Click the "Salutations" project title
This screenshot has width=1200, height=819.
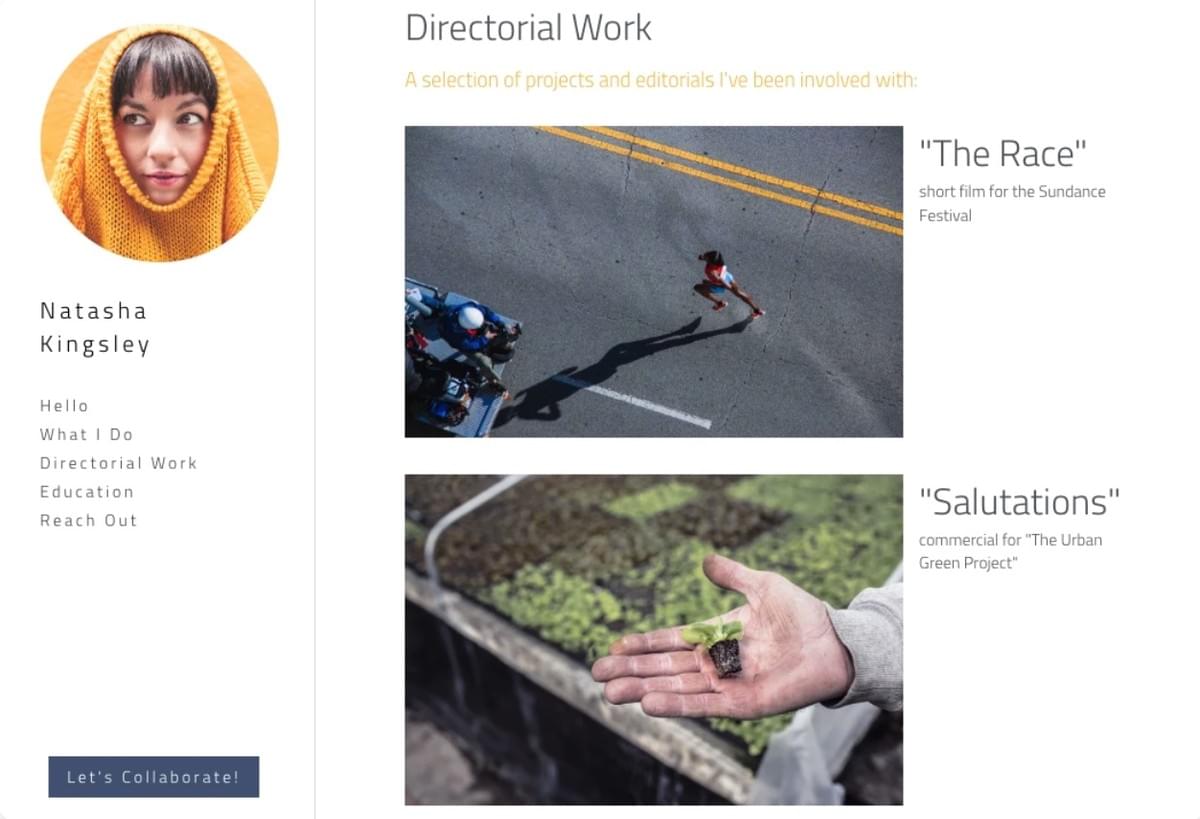pyautogui.click(x=1019, y=502)
